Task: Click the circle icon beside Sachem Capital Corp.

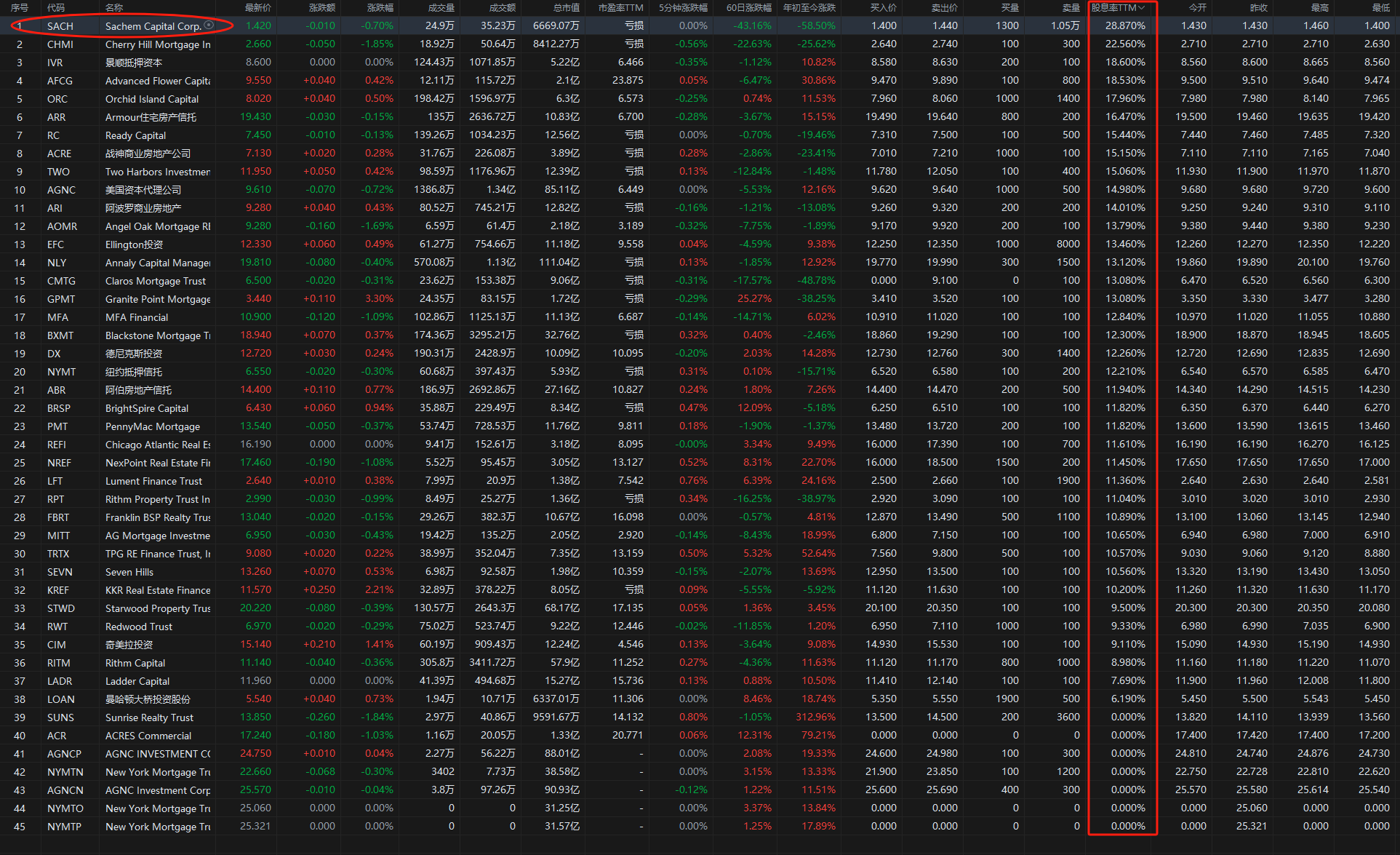Action: click(x=209, y=25)
